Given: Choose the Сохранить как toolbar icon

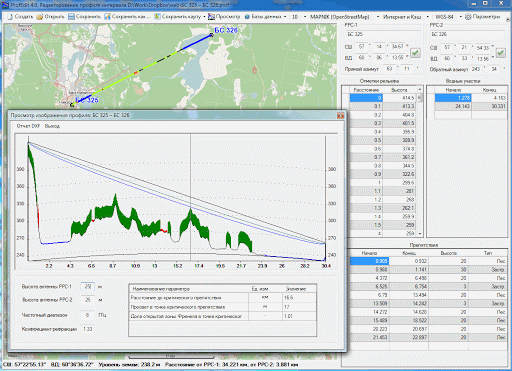Looking at the screenshot, I should [x=107, y=17].
